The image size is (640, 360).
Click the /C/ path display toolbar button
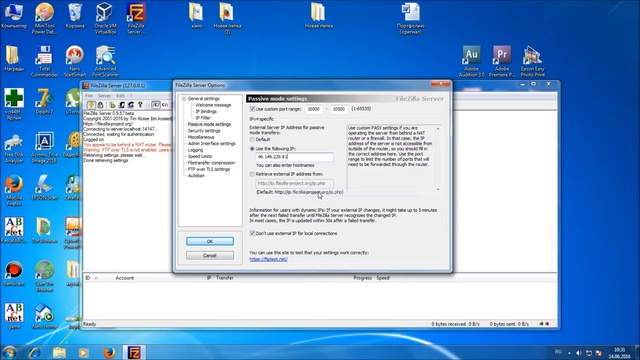(156, 105)
